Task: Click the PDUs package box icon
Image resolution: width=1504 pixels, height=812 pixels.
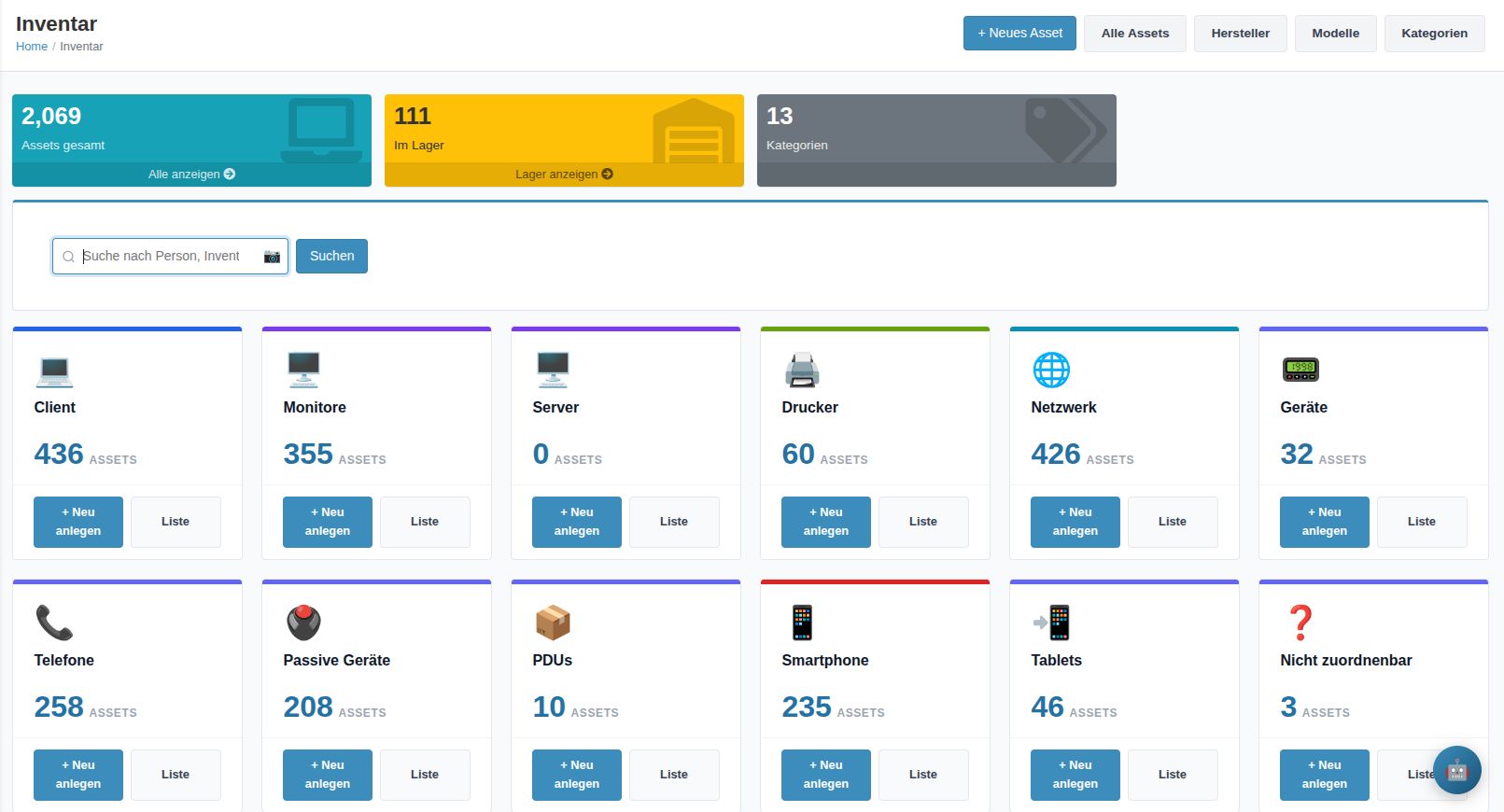Action: pos(553,623)
